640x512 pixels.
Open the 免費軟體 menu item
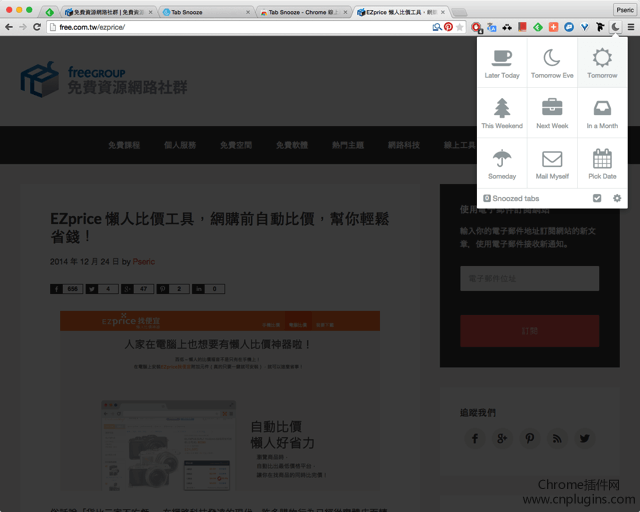click(x=292, y=145)
